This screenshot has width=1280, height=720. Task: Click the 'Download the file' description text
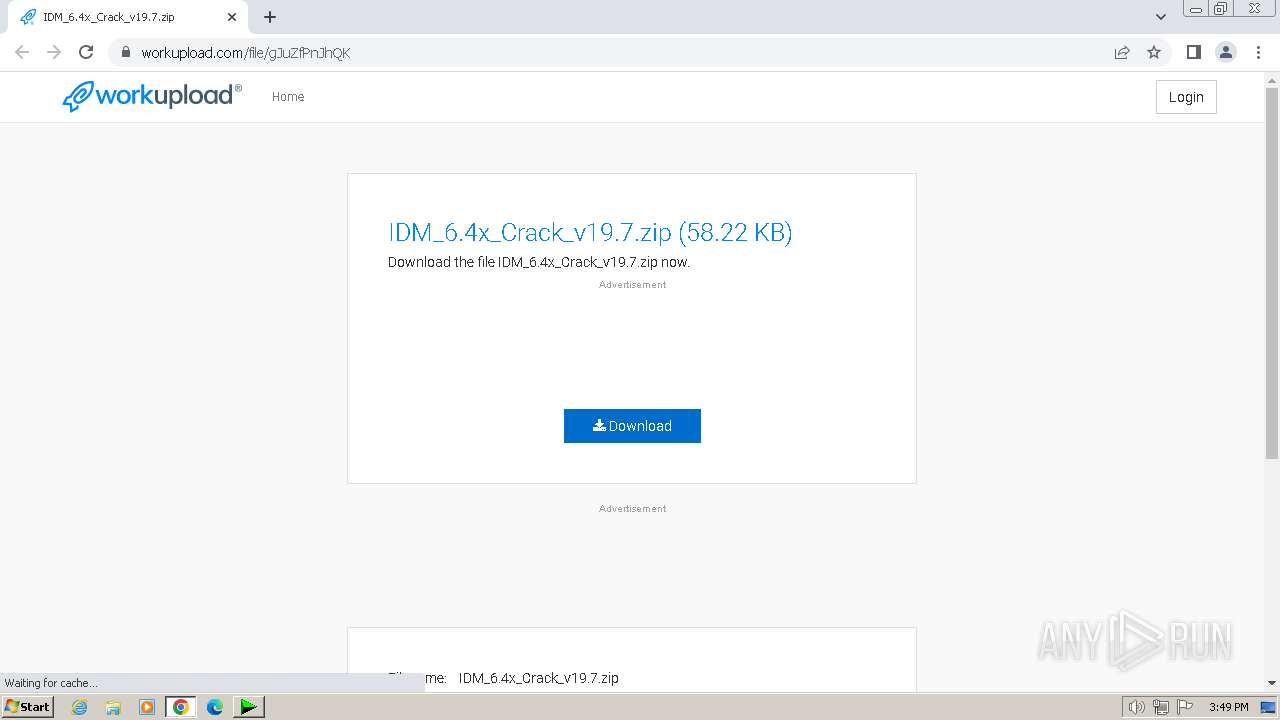[x=539, y=262]
